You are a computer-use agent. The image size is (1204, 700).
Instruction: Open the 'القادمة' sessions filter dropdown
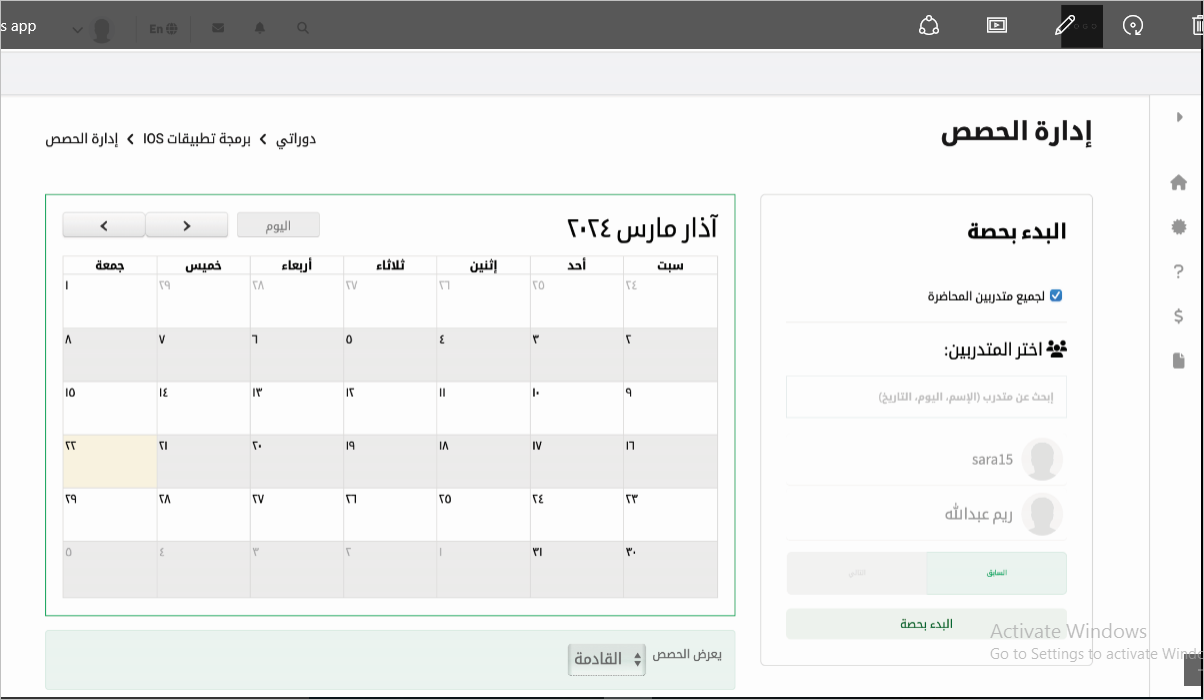point(607,659)
